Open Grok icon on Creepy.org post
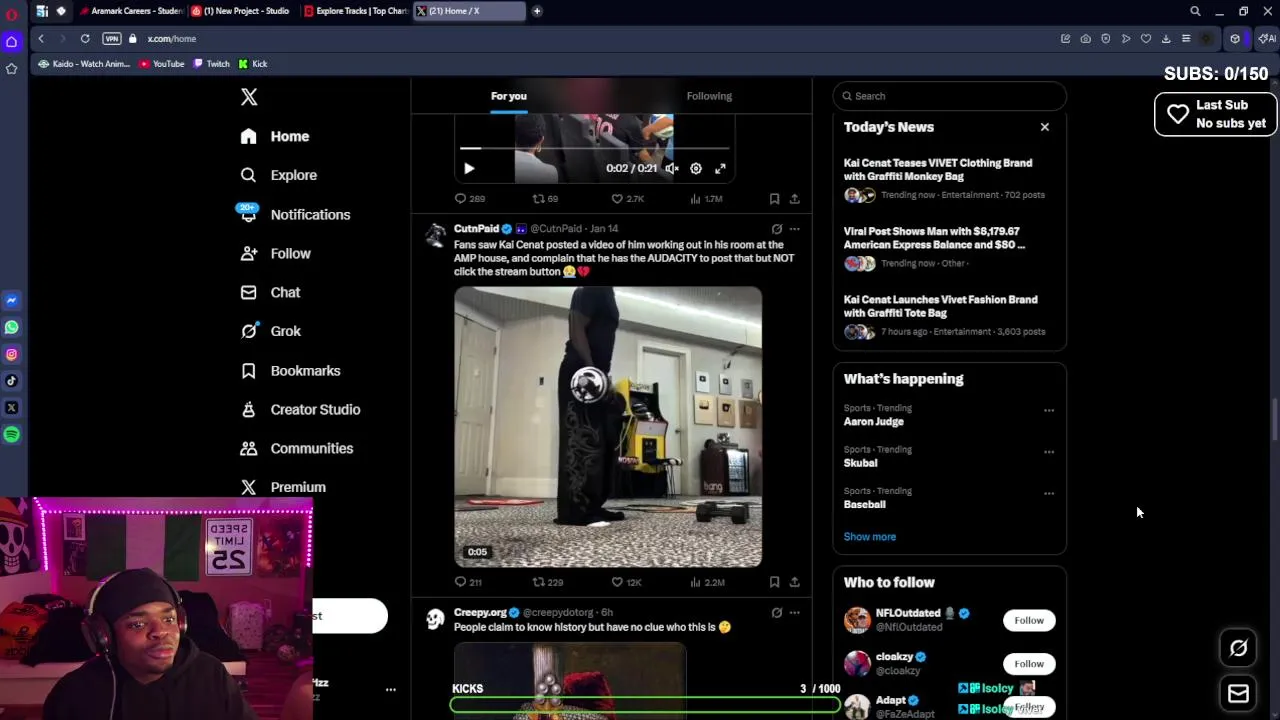The height and width of the screenshot is (720, 1280). [776, 612]
